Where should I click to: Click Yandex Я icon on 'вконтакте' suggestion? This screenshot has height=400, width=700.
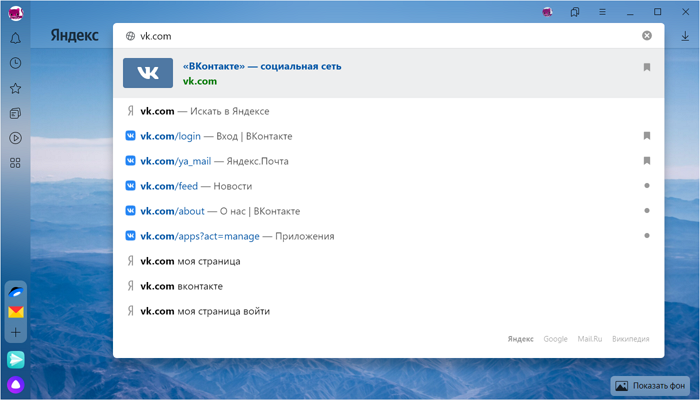[x=130, y=286]
